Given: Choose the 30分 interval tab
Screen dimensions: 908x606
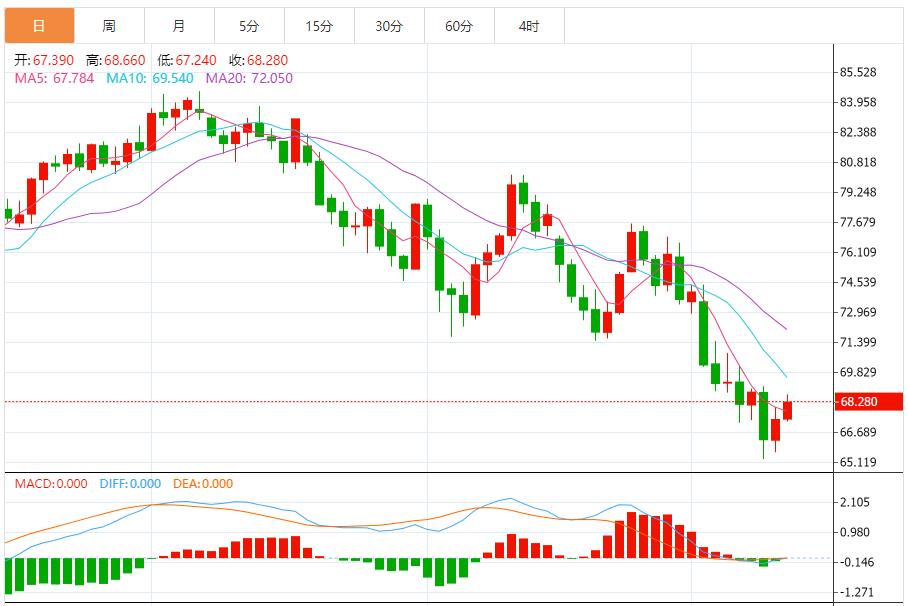Looking at the screenshot, I should click(389, 25).
